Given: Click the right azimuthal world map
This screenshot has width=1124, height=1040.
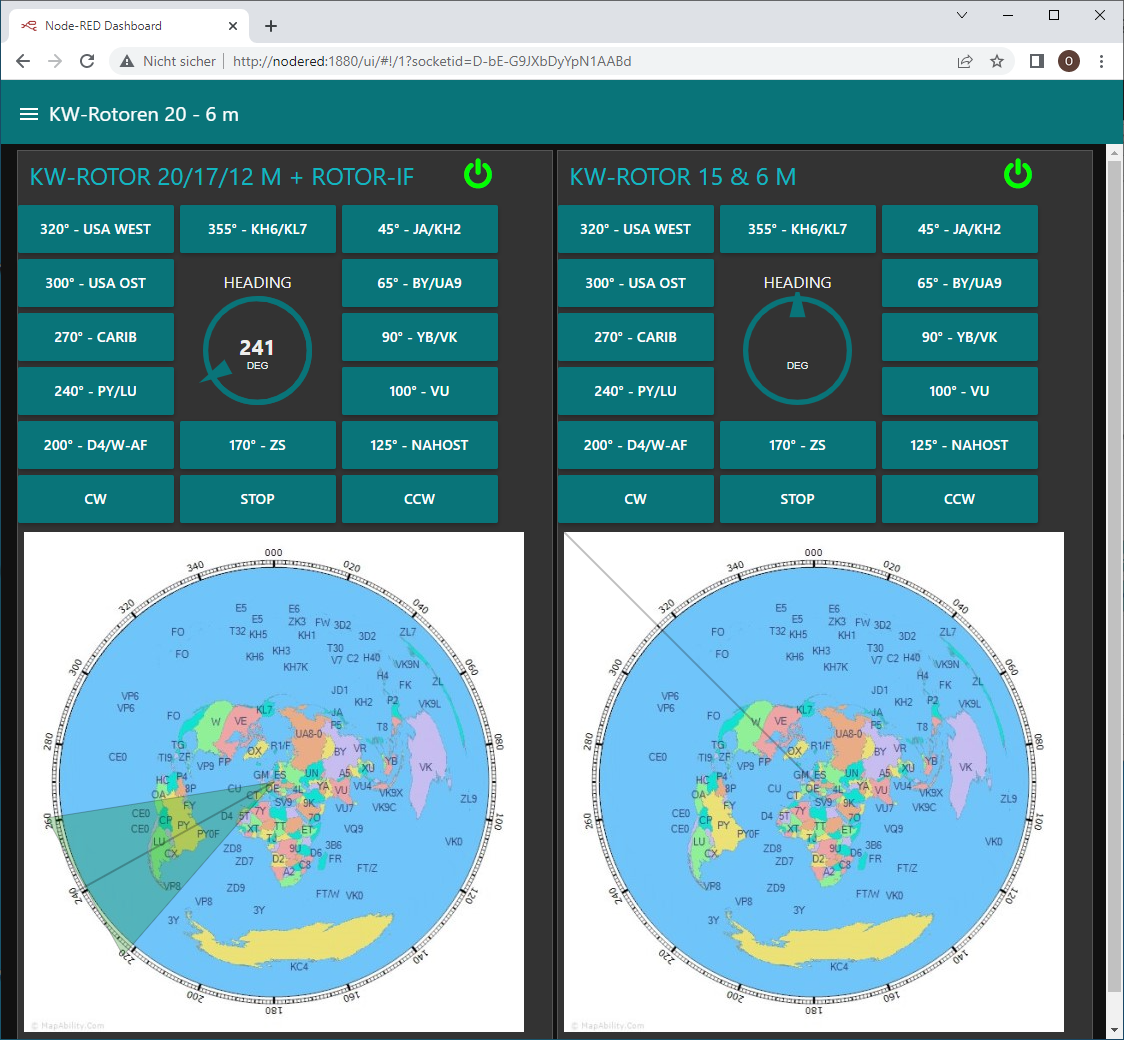Looking at the screenshot, I should click(x=814, y=782).
